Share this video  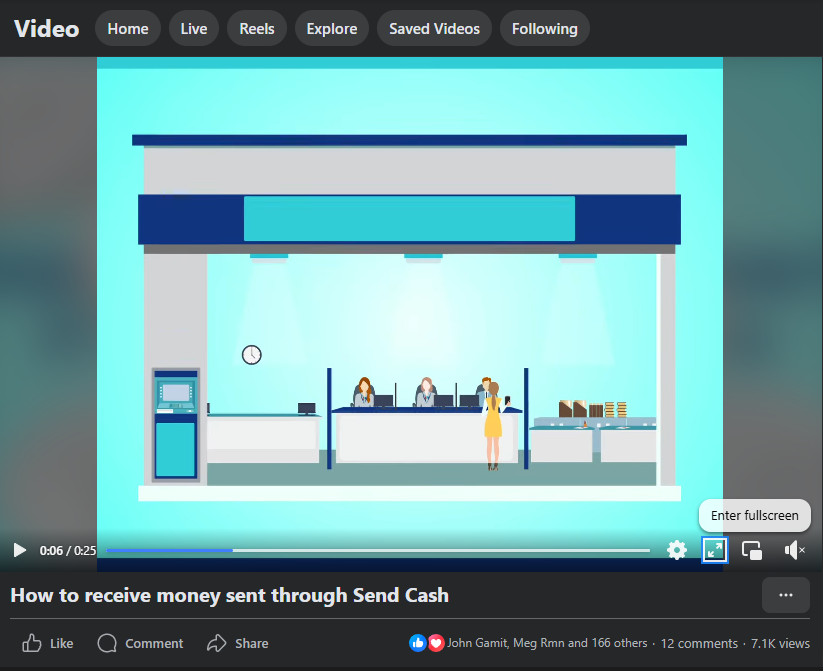[x=237, y=643]
